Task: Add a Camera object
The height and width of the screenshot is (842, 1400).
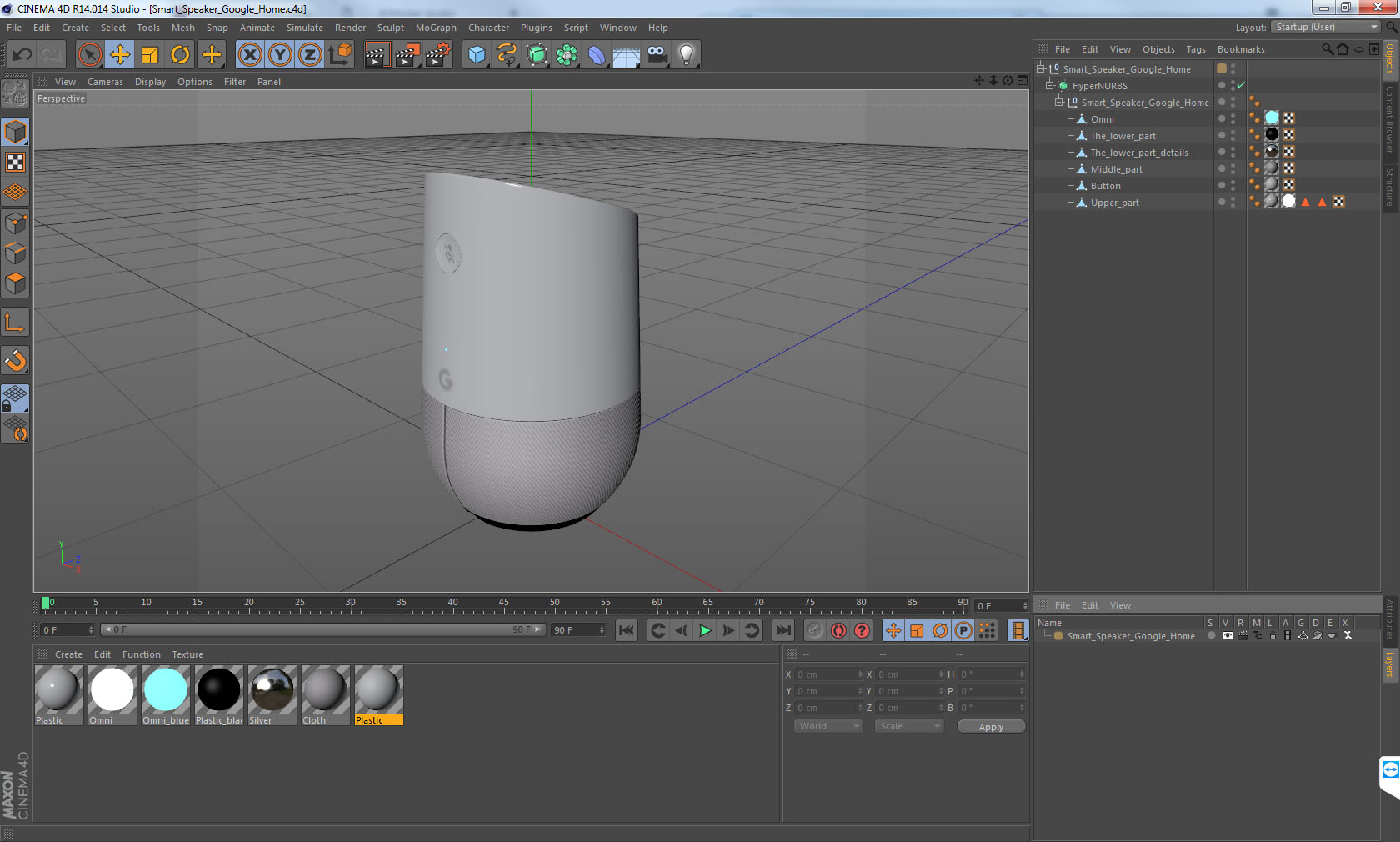Action: click(x=657, y=55)
